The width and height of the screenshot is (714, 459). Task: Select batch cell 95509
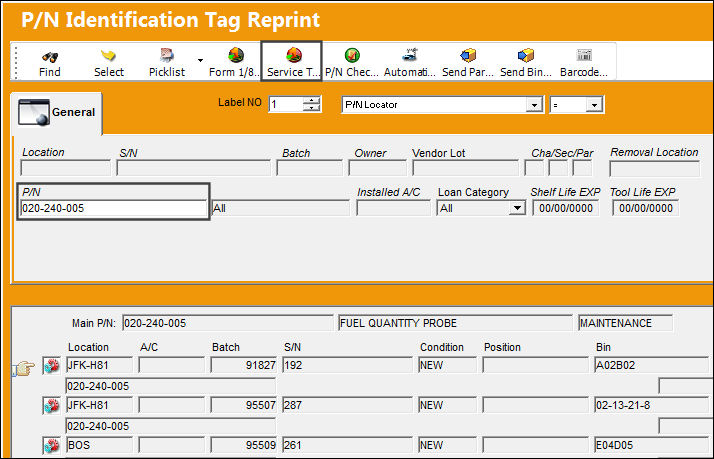[x=243, y=445]
